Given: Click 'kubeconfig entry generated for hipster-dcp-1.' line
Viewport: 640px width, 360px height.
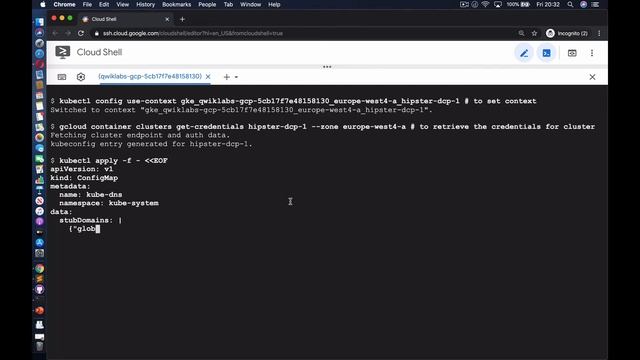Looking at the screenshot, I should [151, 144].
